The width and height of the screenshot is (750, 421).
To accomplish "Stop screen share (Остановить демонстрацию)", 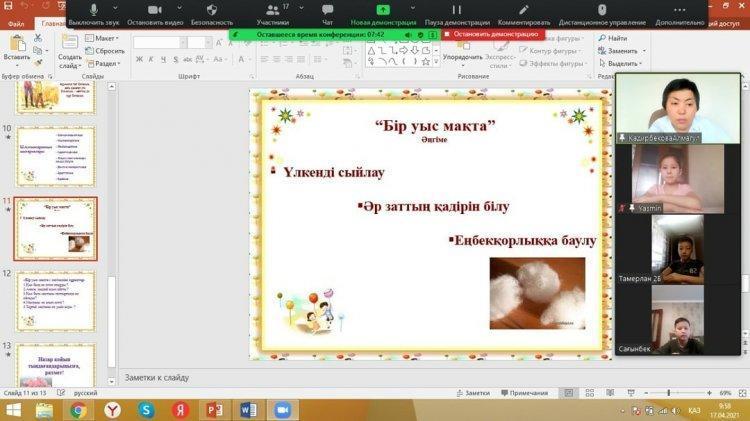I will click(x=492, y=34).
